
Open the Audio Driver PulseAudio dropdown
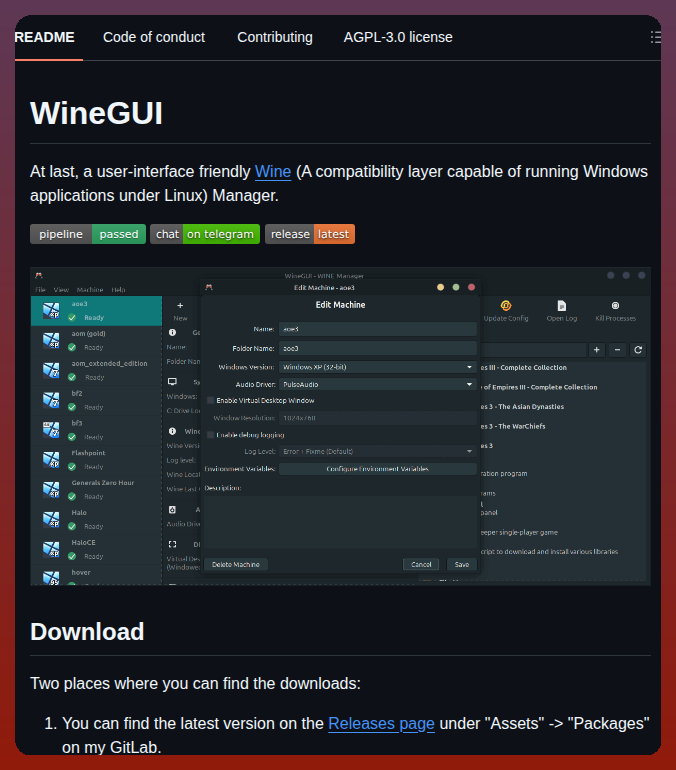coord(378,385)
